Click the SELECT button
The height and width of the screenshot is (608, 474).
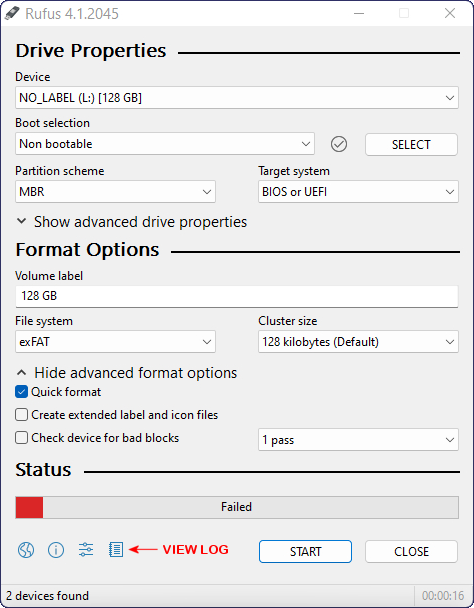pyautogui.click(x=411, y=145)
